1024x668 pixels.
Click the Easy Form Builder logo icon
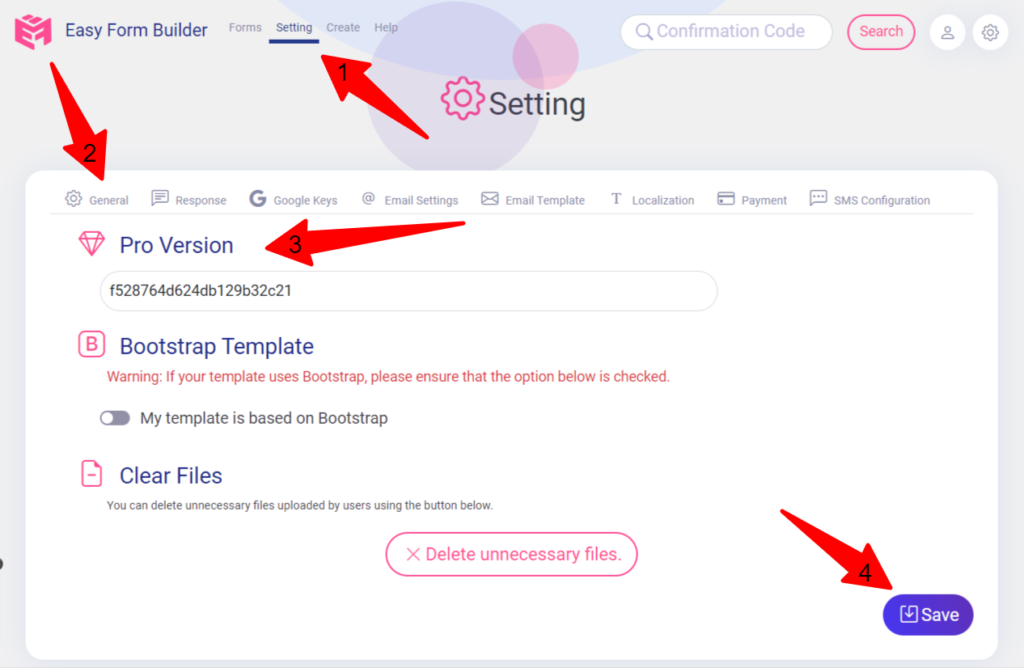tap(33, 31)
